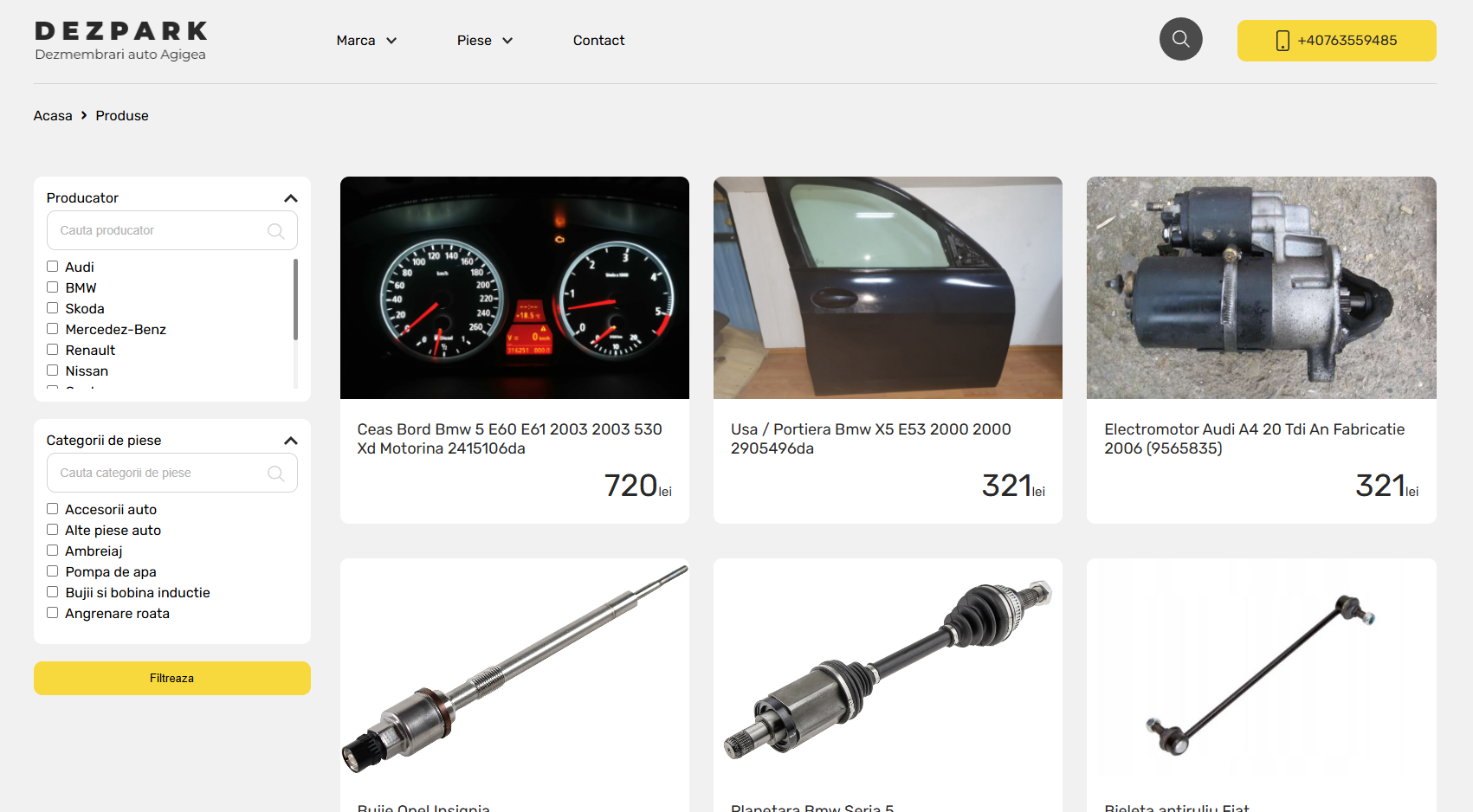Image resolution: width=1473 pixels, height=812 pixels.
Task: Apply filters with Filtreaza button
Action: [x=172, y=678]
